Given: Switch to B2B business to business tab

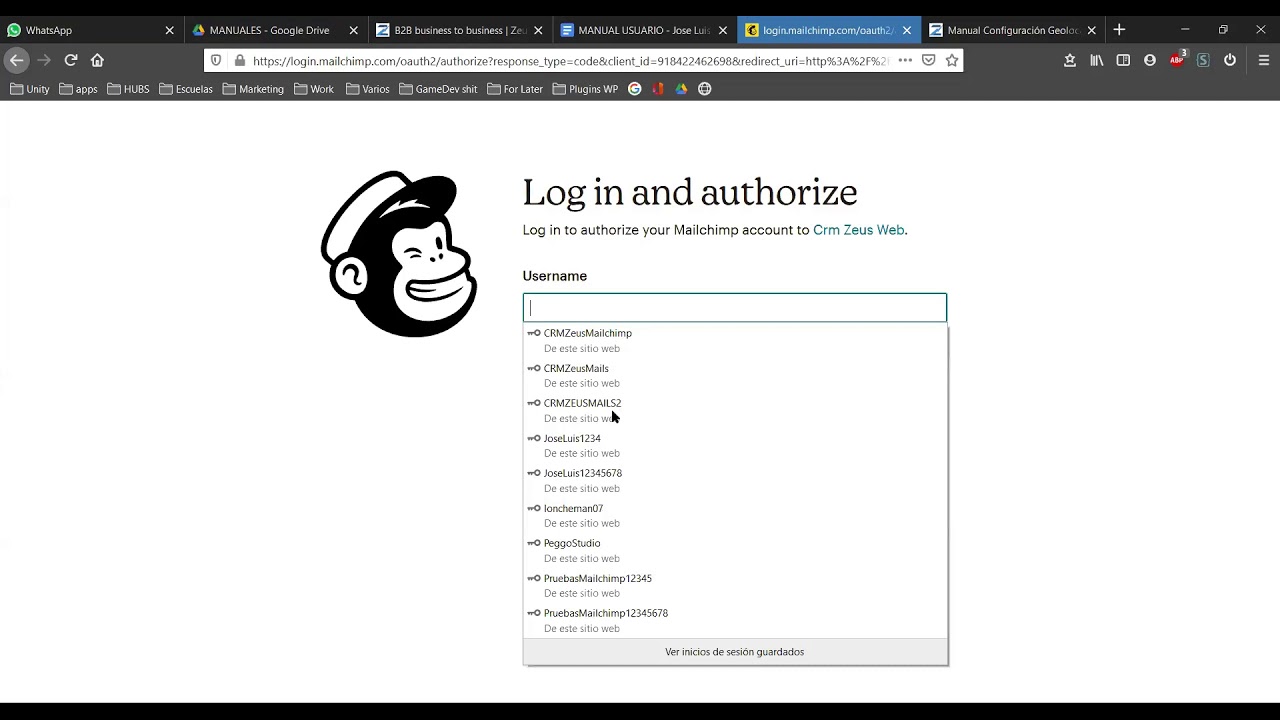Looking at the screenshot, I should pyautogui.click(x=461, y=30).
